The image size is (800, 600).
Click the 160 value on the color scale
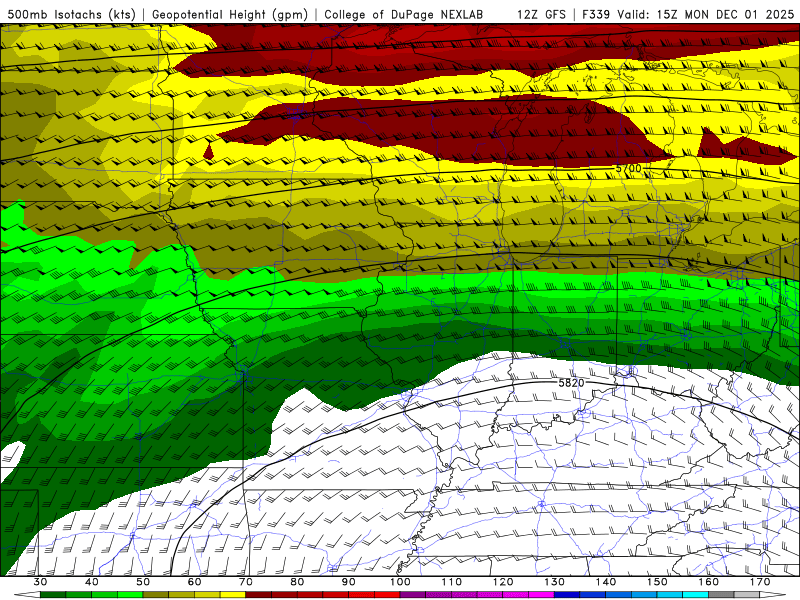(x=709, y=582)
